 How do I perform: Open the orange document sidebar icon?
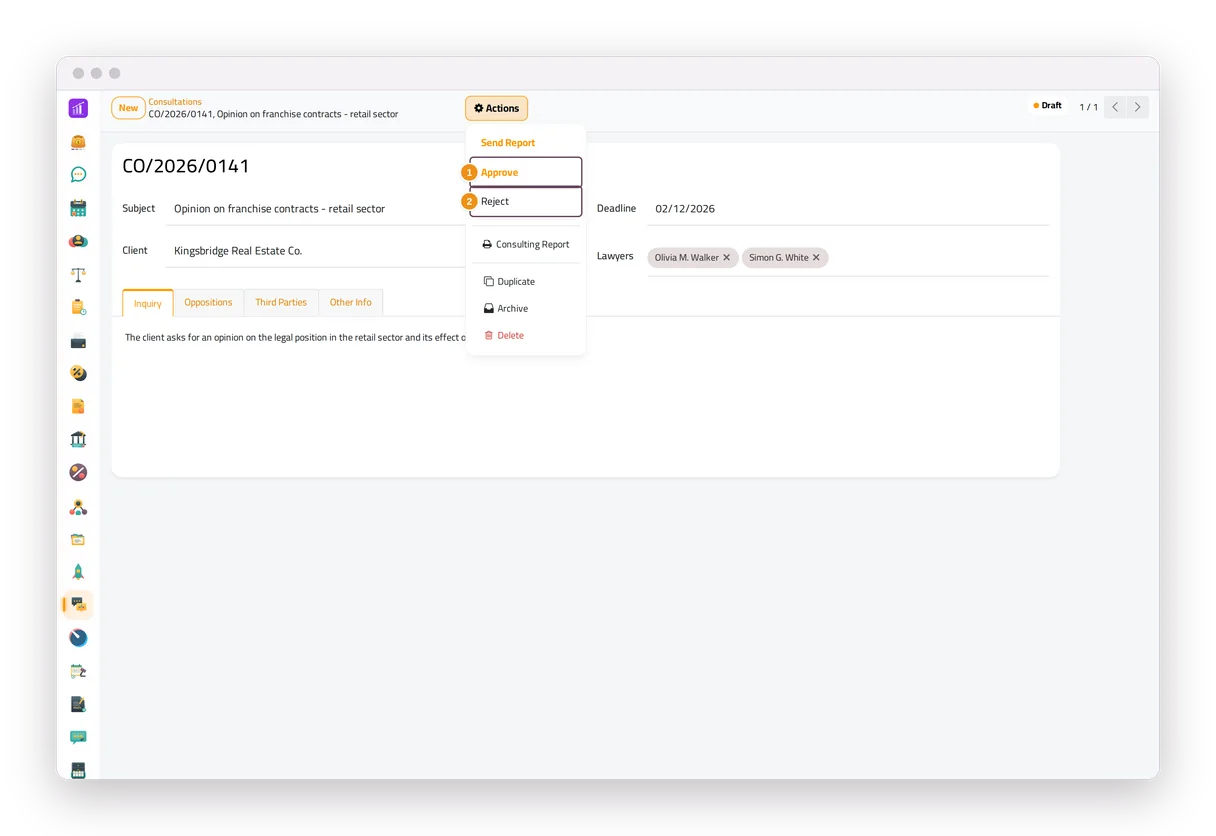[x=78, y=406]
